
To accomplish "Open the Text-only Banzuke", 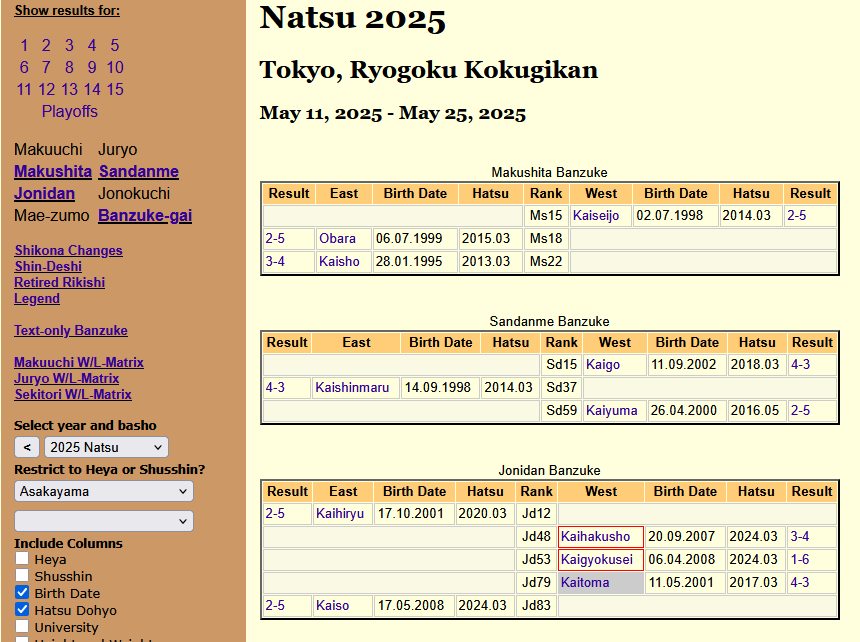I will click(x=71, y=331).
